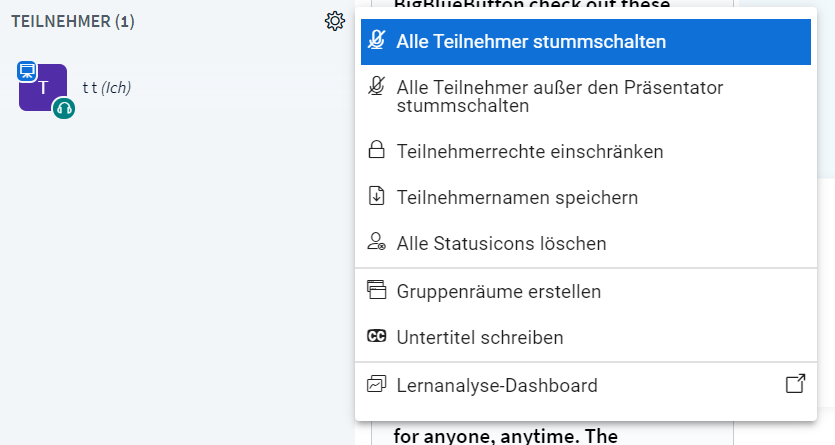The image size is (835, 445).
Task: Click the download-file icon beside Teilnehmernamen speichern
Action: point(376,196)
